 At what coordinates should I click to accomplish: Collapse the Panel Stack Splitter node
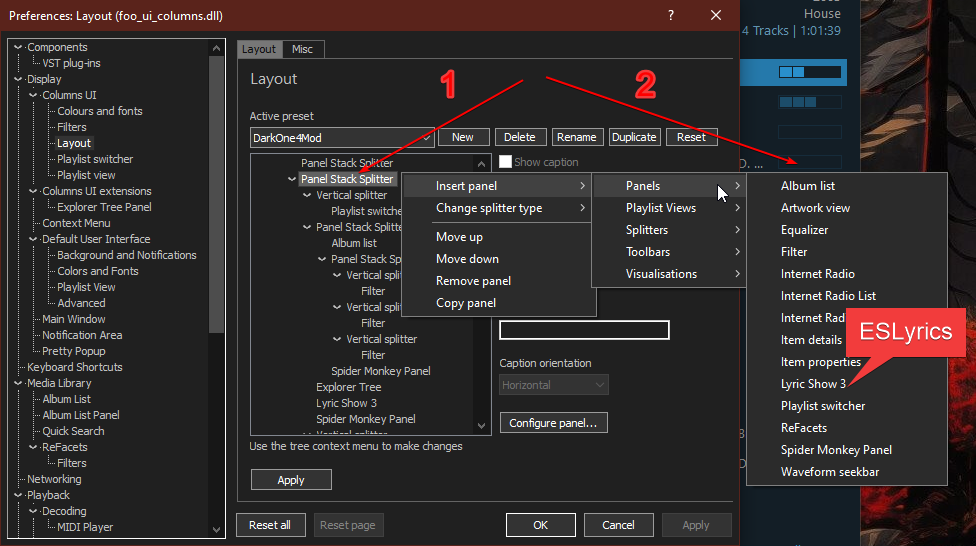pos(291,180)
